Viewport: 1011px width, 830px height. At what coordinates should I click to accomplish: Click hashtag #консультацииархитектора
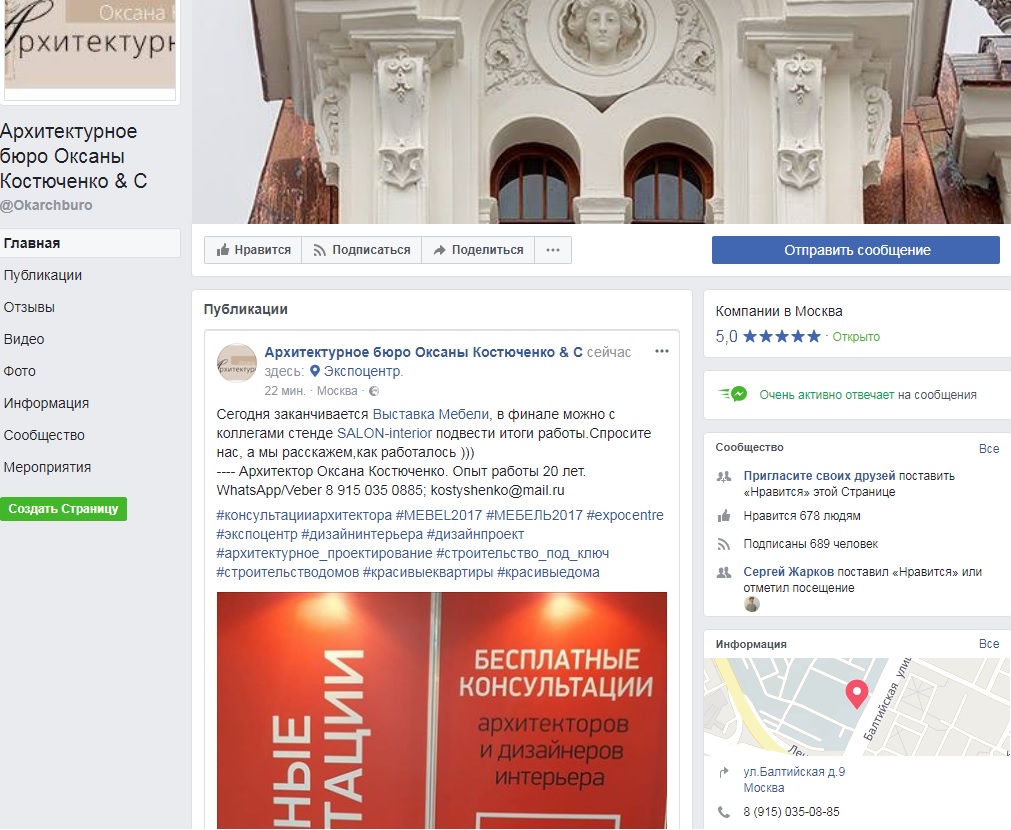coord(304,515)
